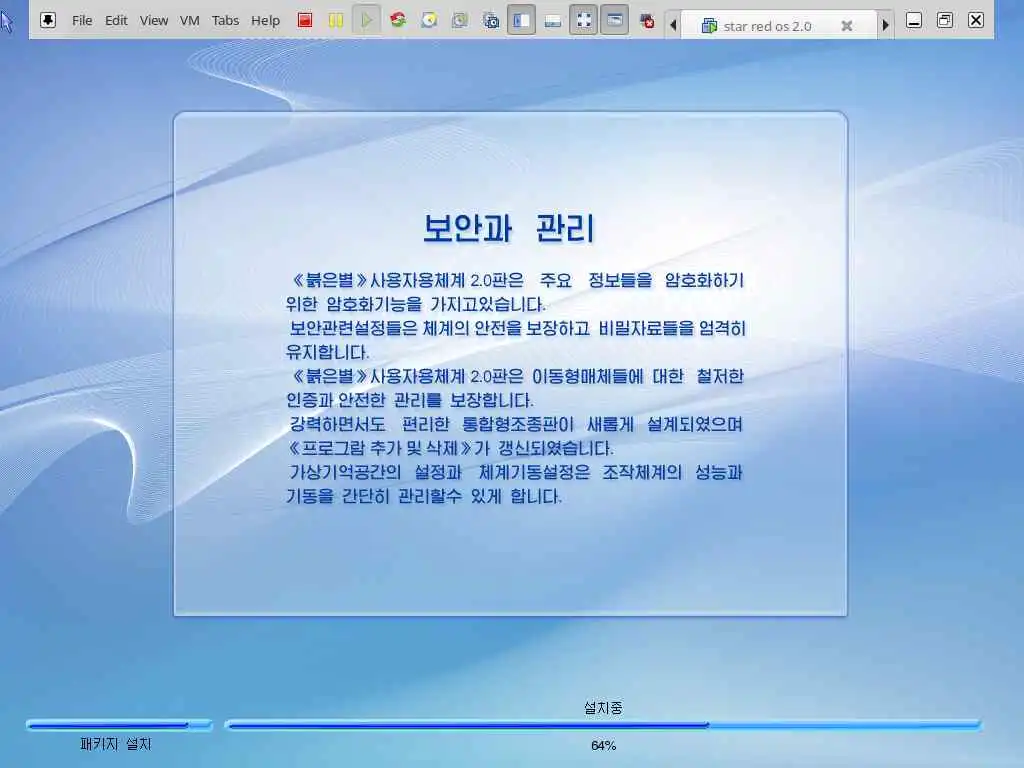Click the main installation progress bar
The height and width of the screenshot is (768, 1024).
click(603, 724)
